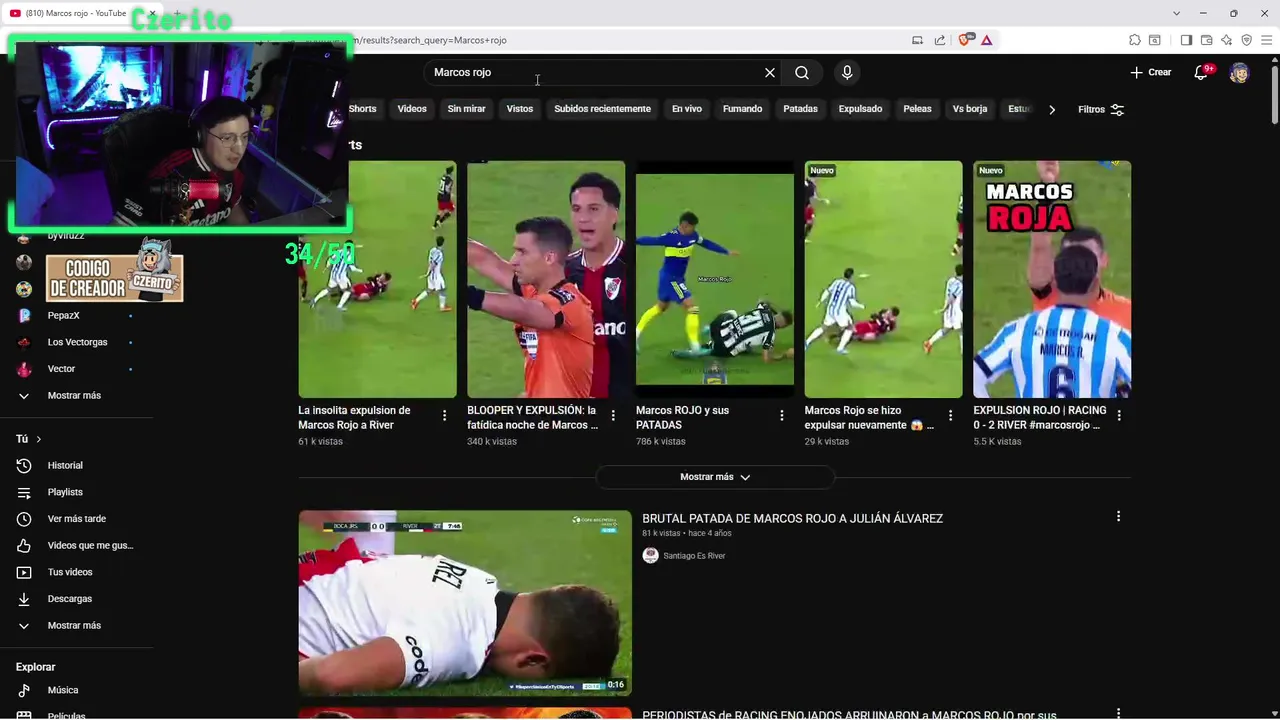Open the account avatar menu
1280x720 pixels.
click(x=1239, y=73)
